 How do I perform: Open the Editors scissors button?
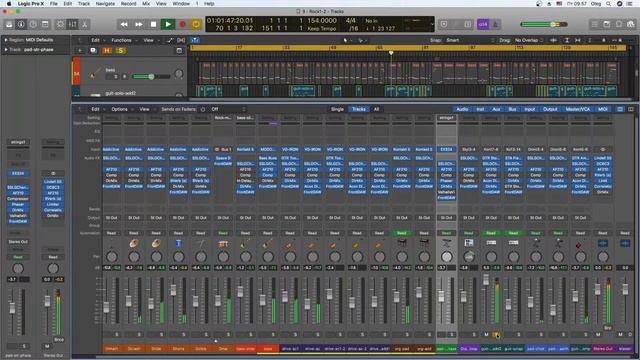[84, 24]
